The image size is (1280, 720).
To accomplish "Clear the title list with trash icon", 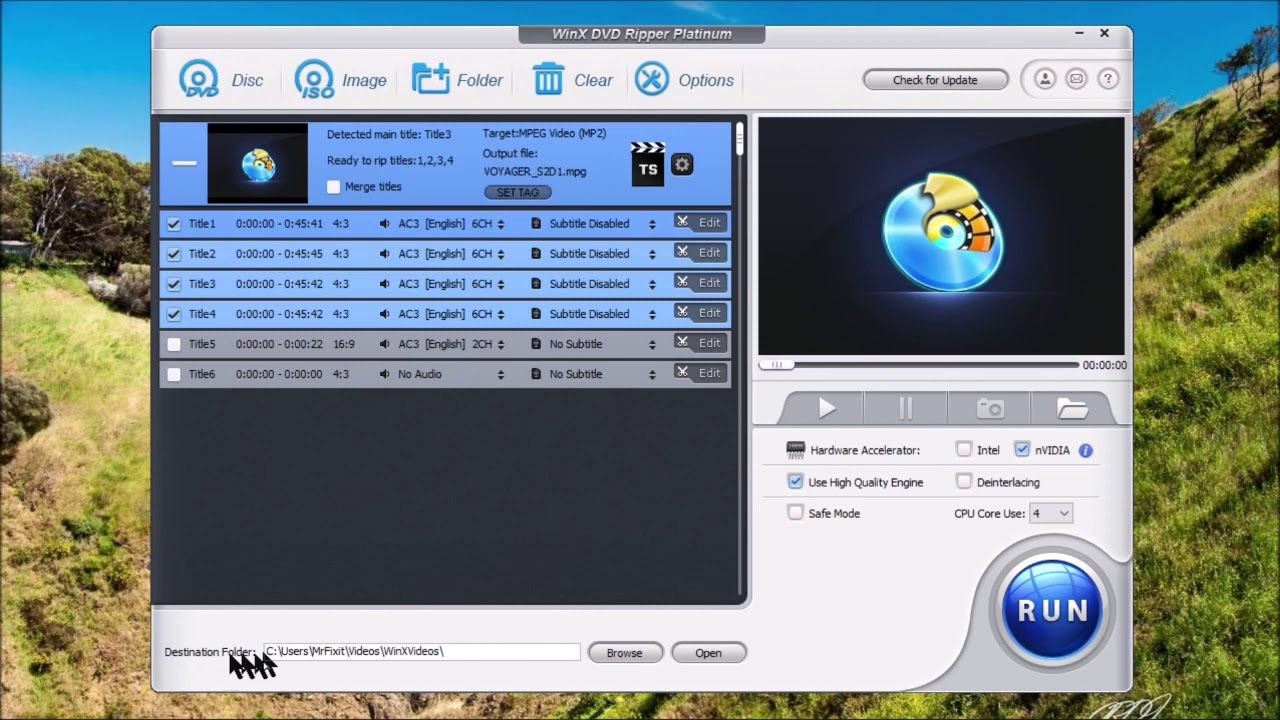I will coord(572,80).
